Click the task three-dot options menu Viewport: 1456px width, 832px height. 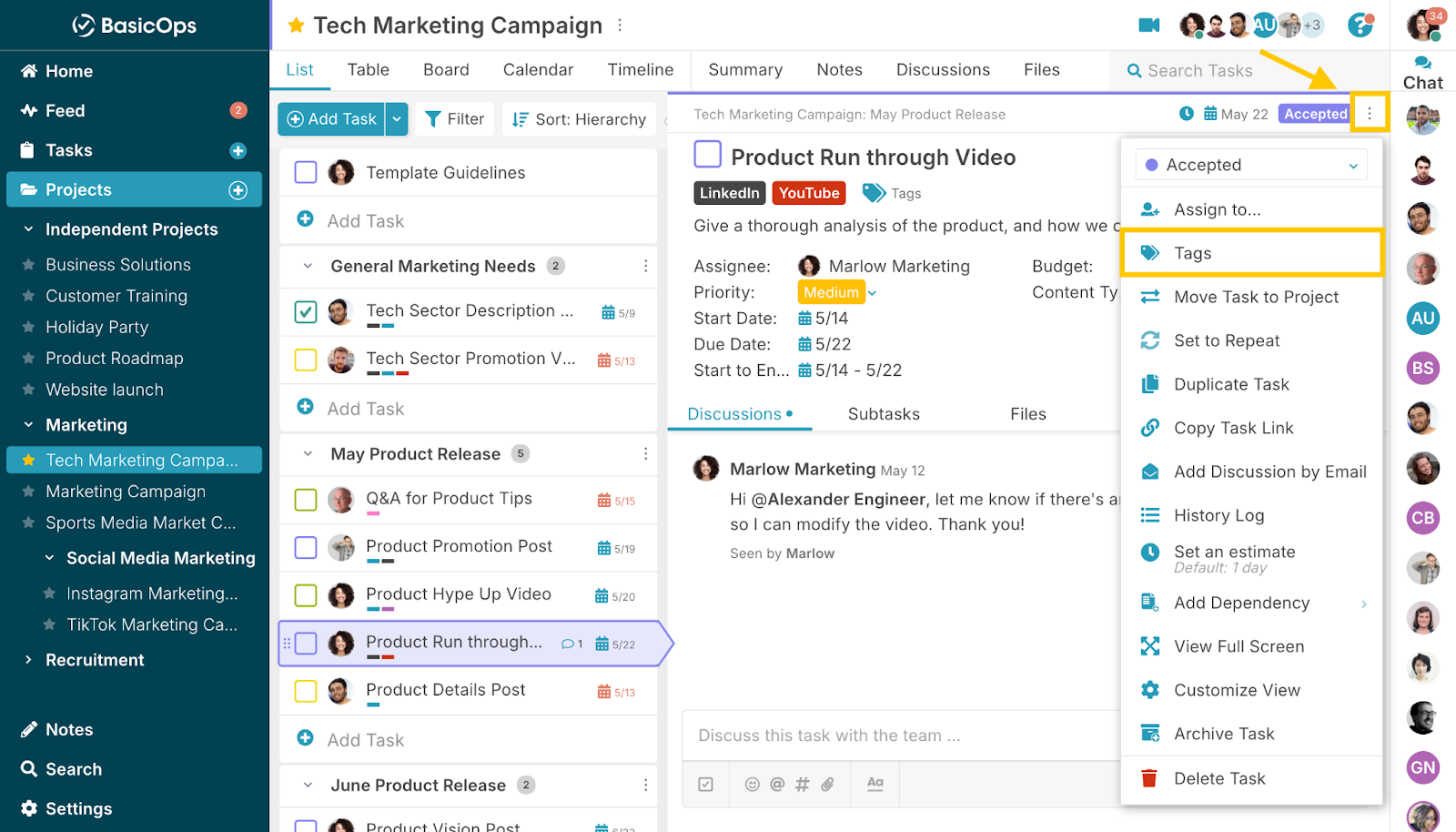tap(1369, 114)
